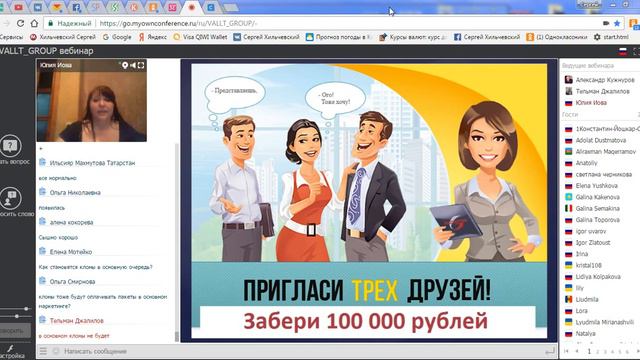Click chat icon beside Ольга Смирнова
This screenshot has height=360, width=640.
click(x=42, y=281)
